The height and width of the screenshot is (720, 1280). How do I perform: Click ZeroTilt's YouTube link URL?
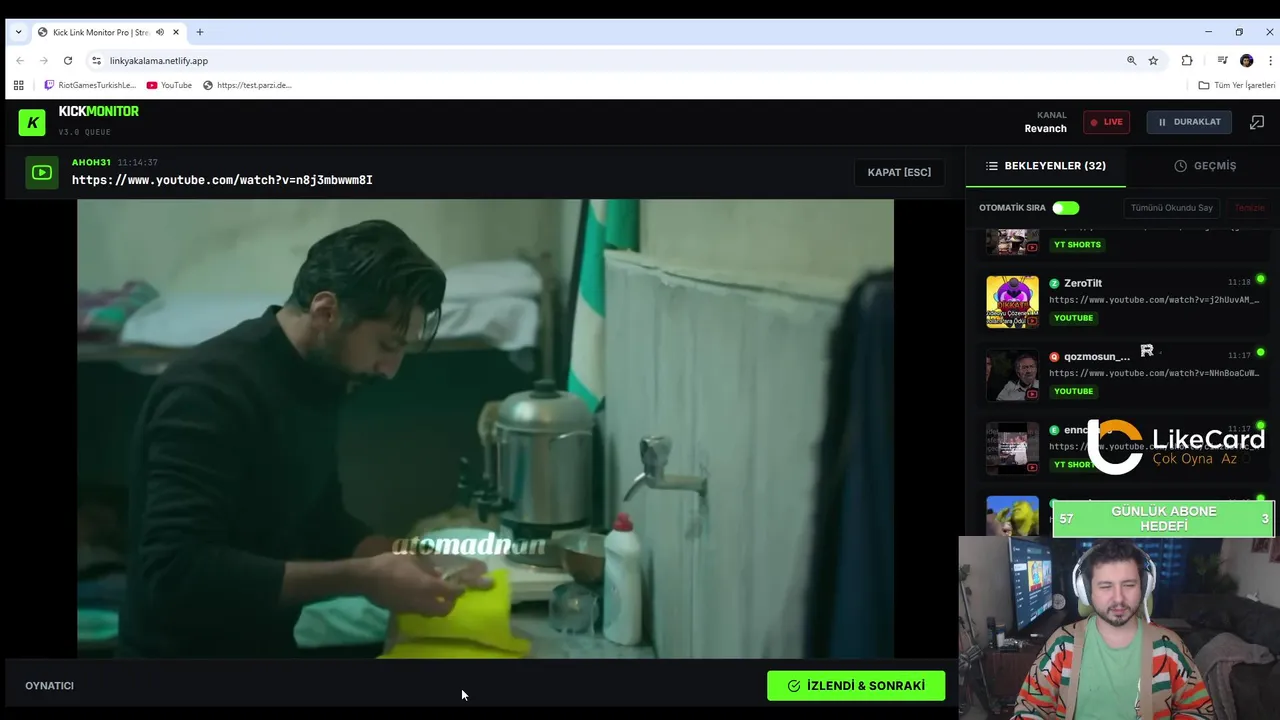[x=1154, y=300]
